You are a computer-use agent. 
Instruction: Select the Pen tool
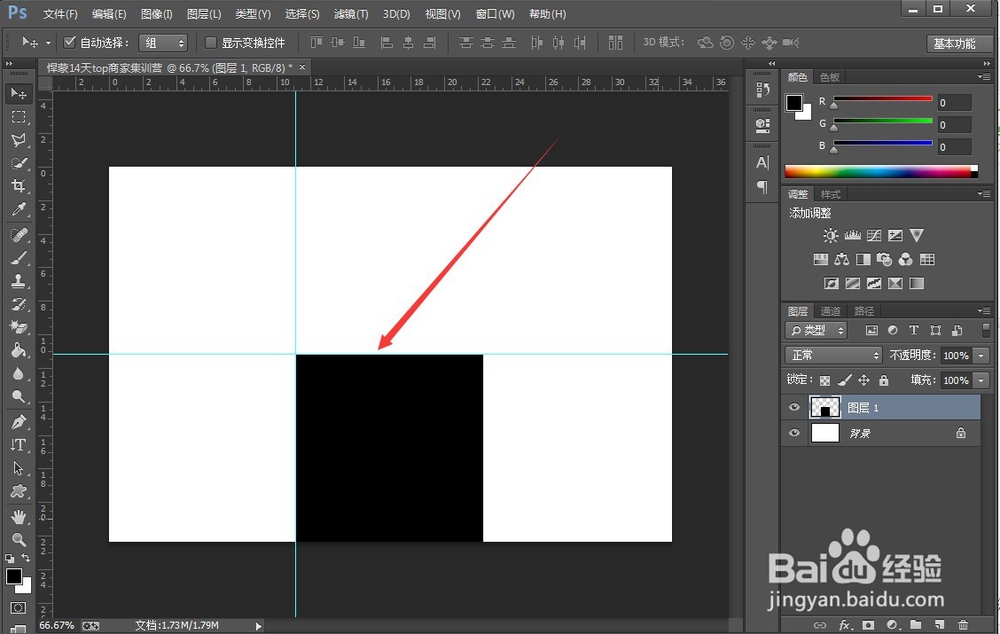tap(18, 422)
